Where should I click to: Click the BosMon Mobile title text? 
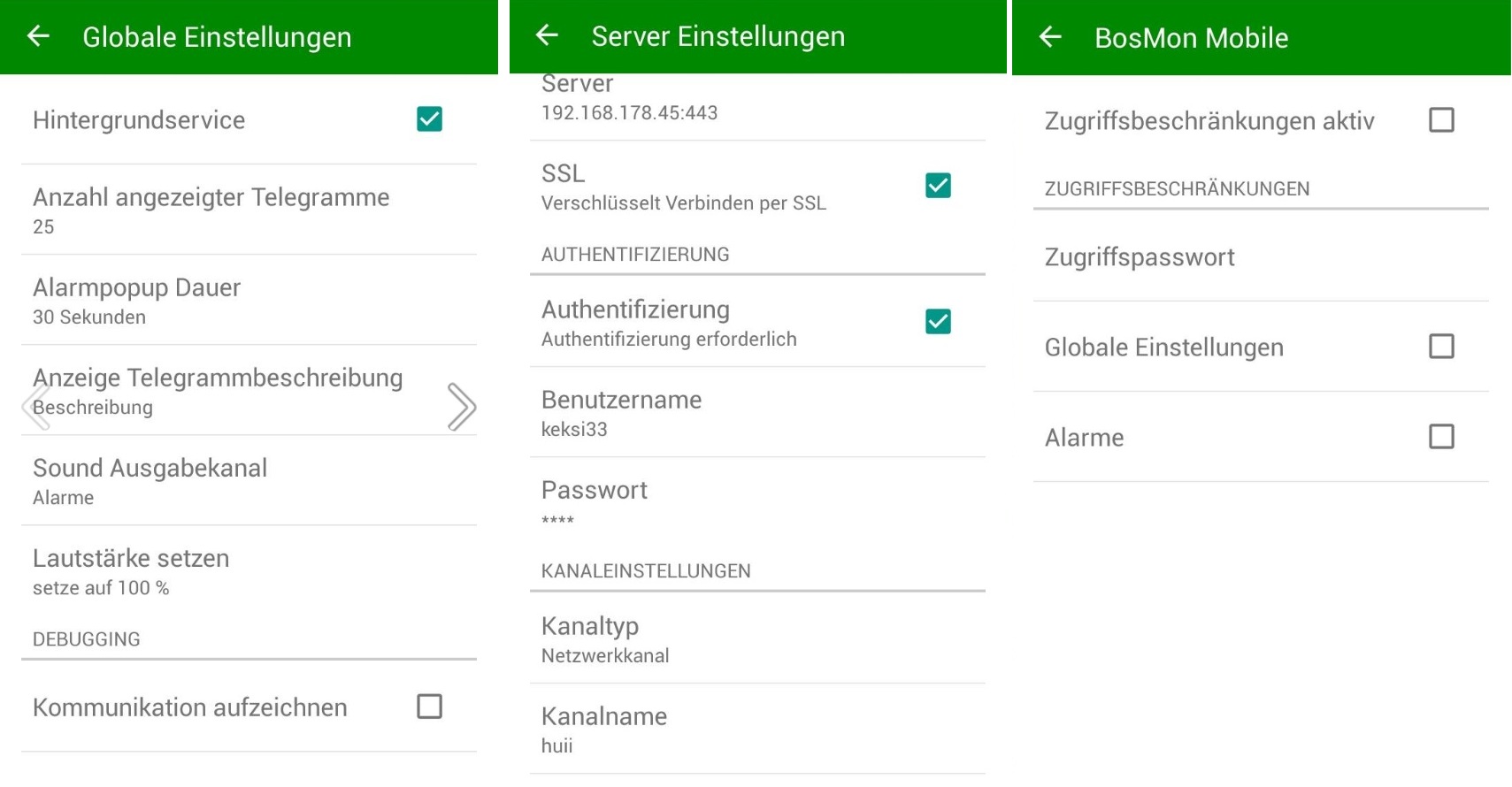[x=1191, y=38]
